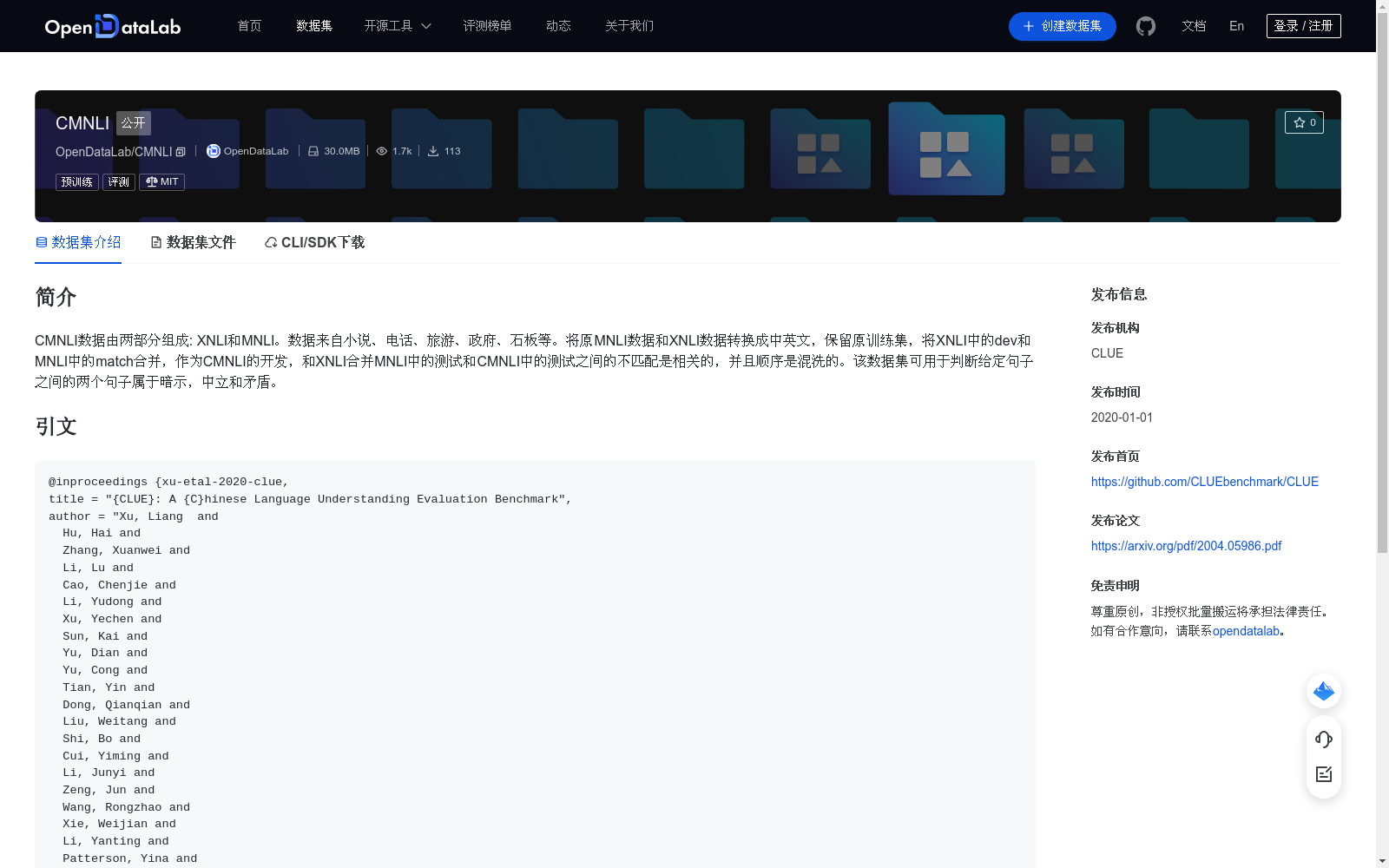Click the blue OpenDataLab mountain floating icon
1389x868 pixels.
pyautogui.click(x=1323, y=691)
